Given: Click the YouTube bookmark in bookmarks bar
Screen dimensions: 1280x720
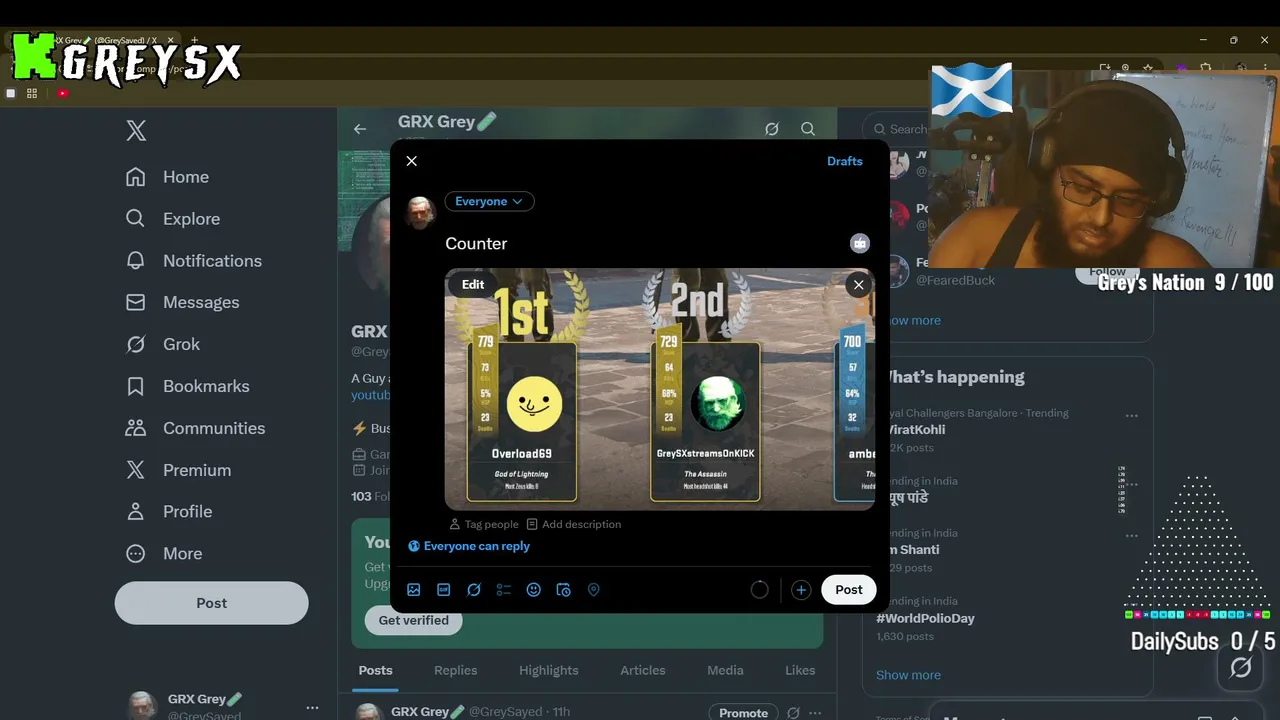Looking at the screenshot, I should (62, 93).
